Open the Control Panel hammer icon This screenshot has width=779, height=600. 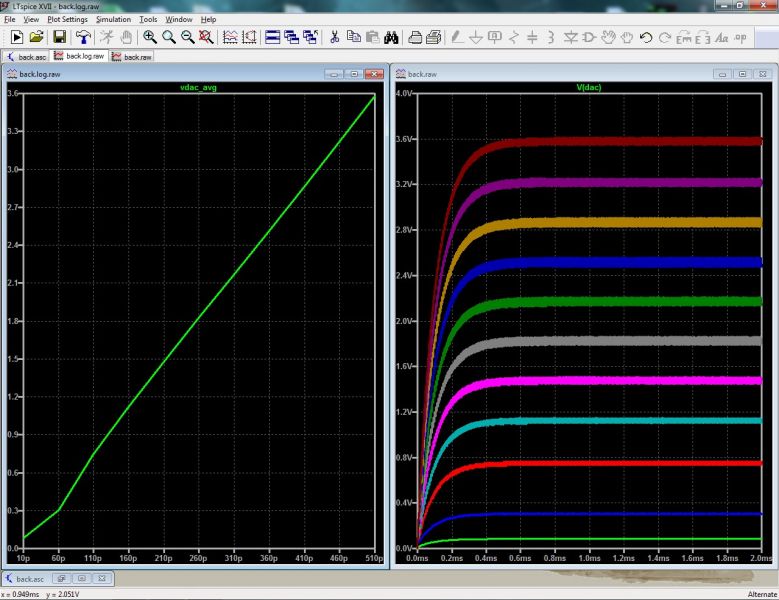click(x=82, y=38)
